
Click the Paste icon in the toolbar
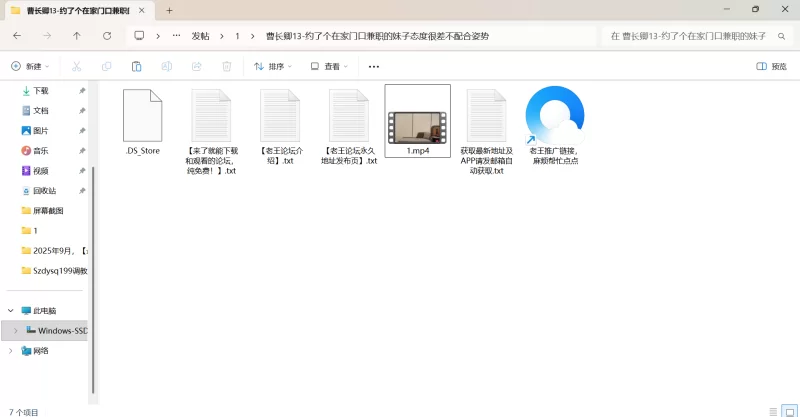pyautogui.click(x=136, y=66)
